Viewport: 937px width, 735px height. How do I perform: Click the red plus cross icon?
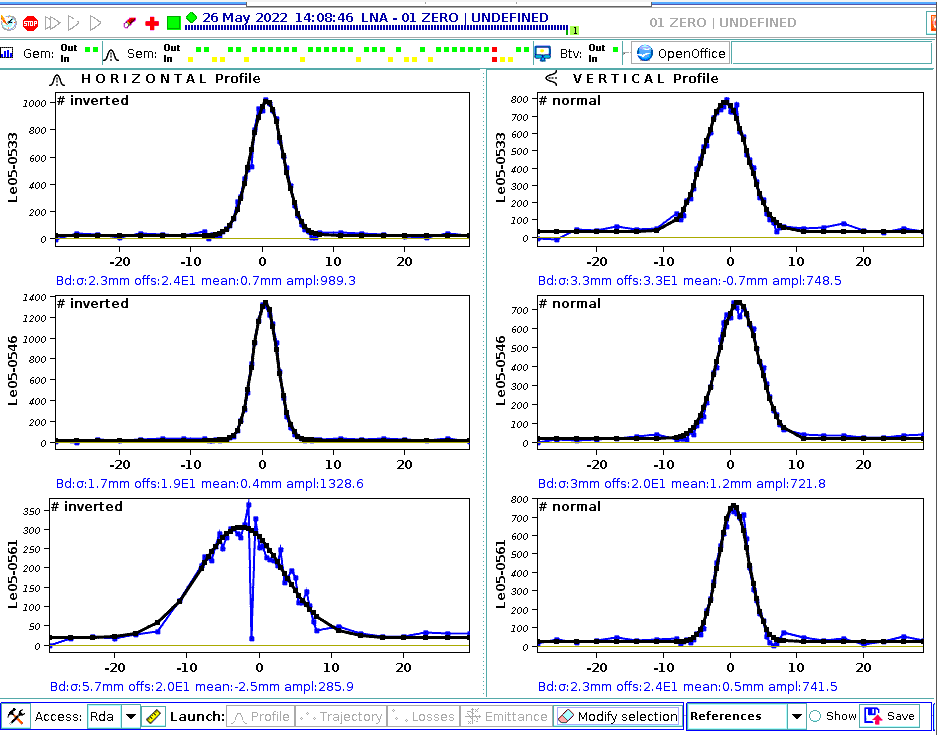tap(152, 23)
